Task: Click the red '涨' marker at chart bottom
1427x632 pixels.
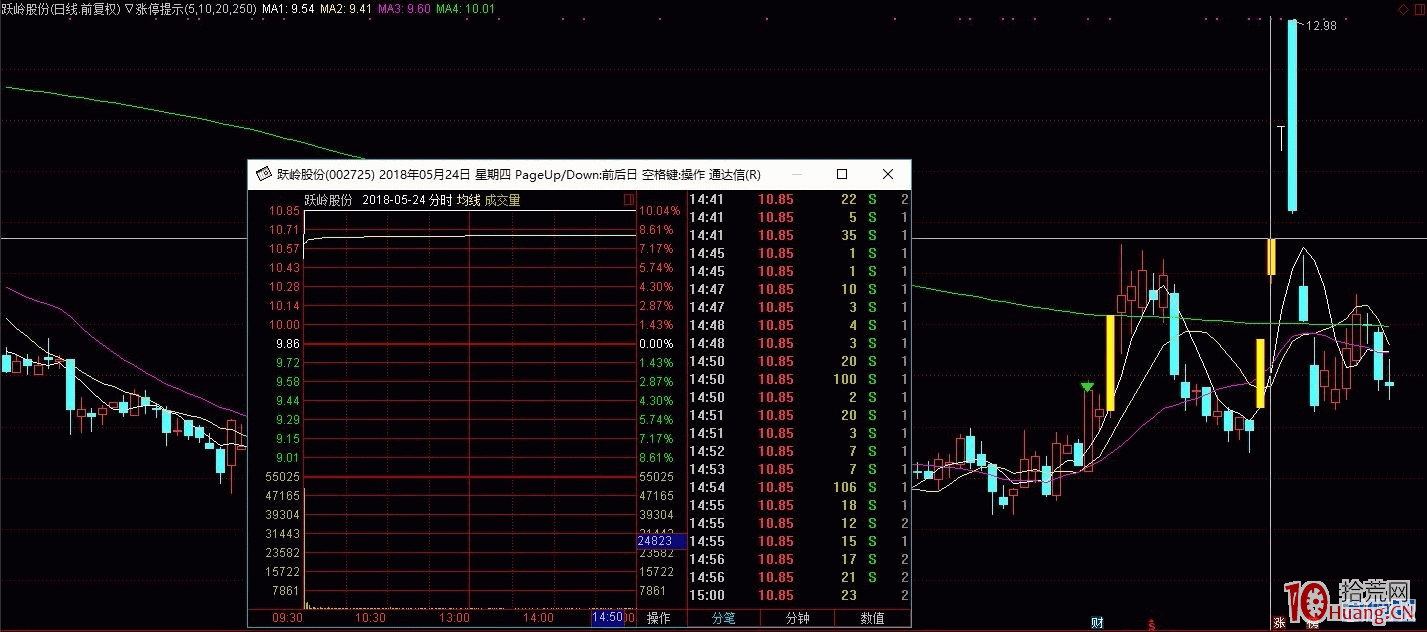Action: click(x=1279, y=623)
